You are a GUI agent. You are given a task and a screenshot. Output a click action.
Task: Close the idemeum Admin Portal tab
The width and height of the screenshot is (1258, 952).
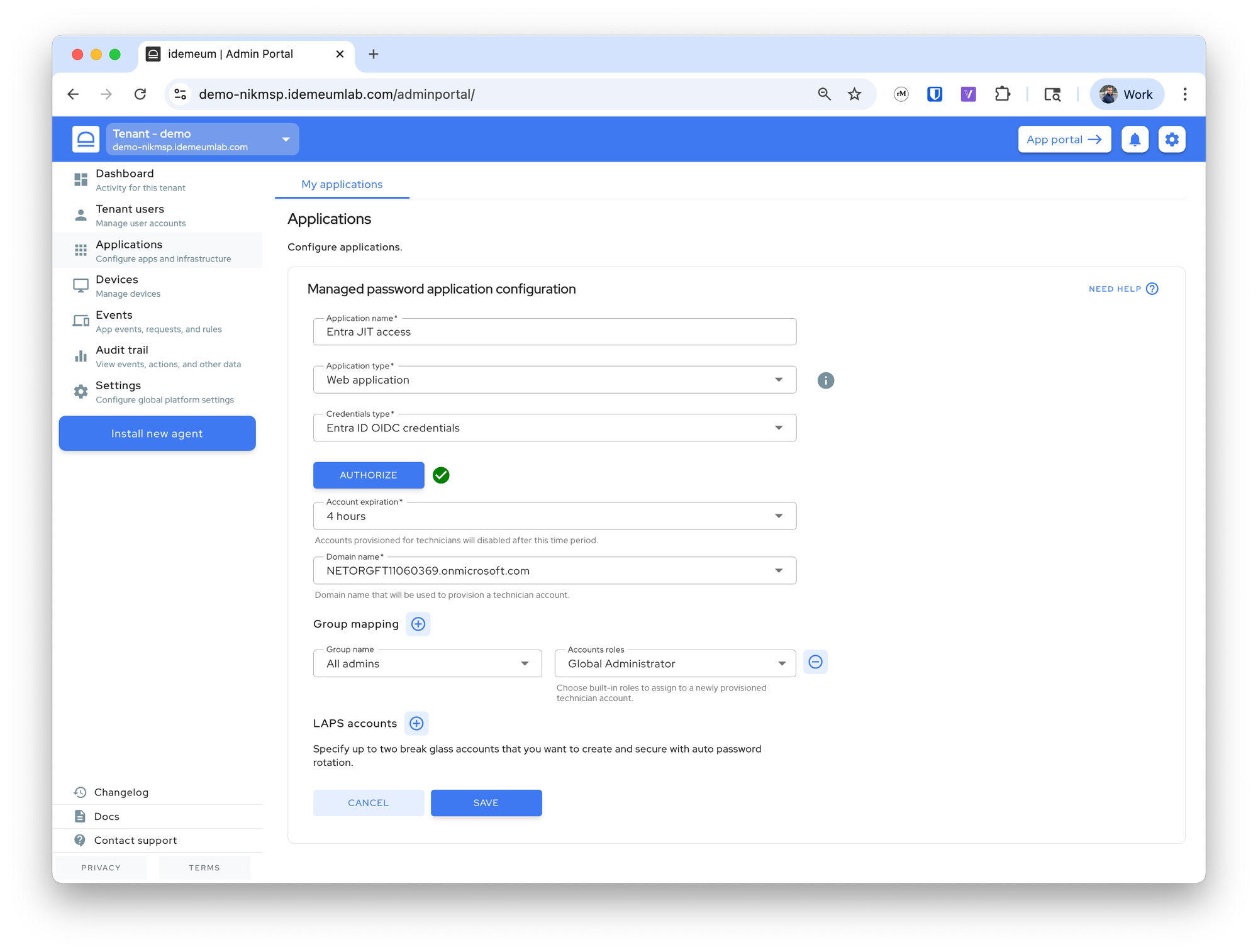click(340, 54)
